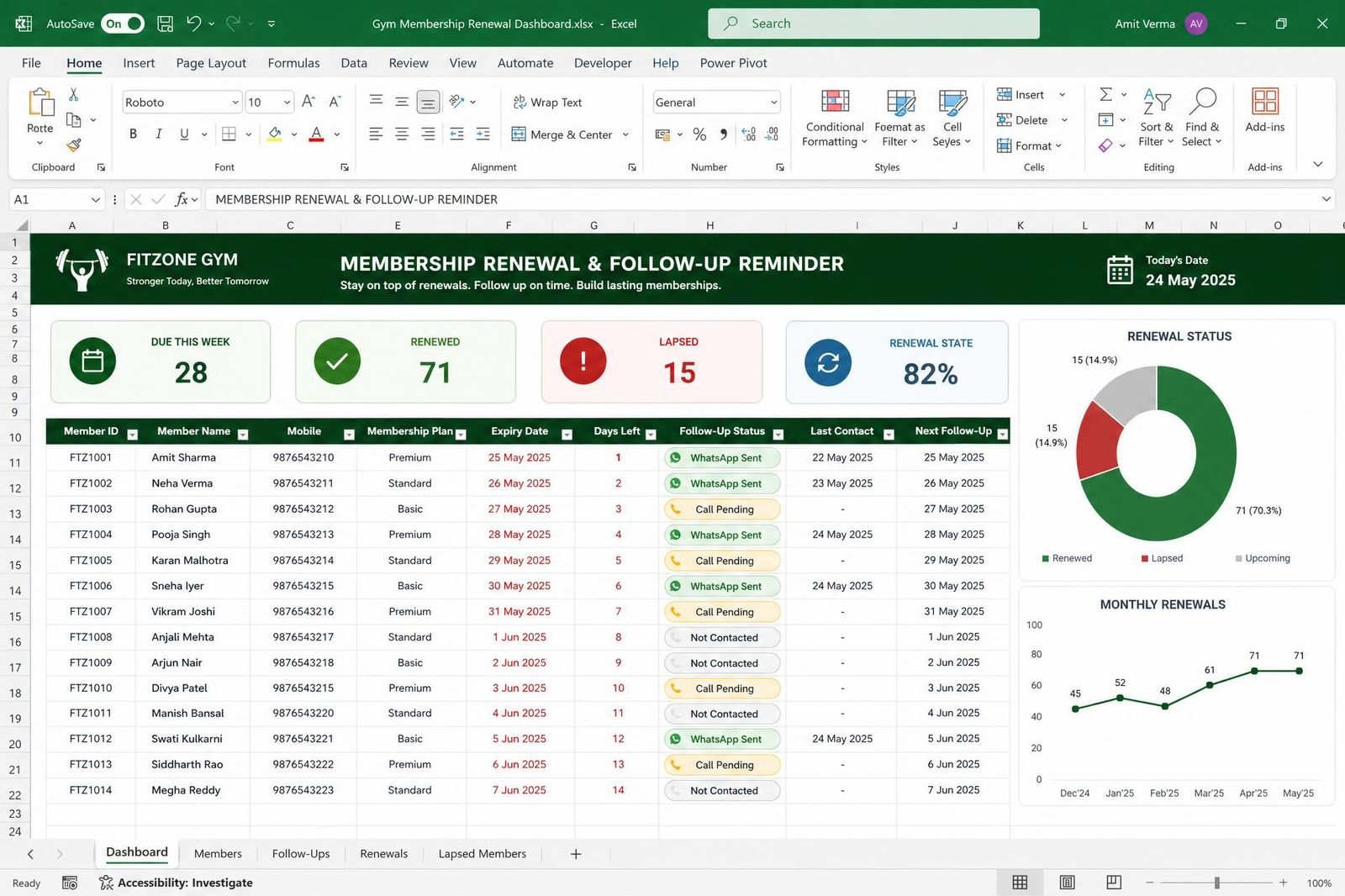Click the Fill Color bucket icon
1345x896 pixels.
click(275, 134)
